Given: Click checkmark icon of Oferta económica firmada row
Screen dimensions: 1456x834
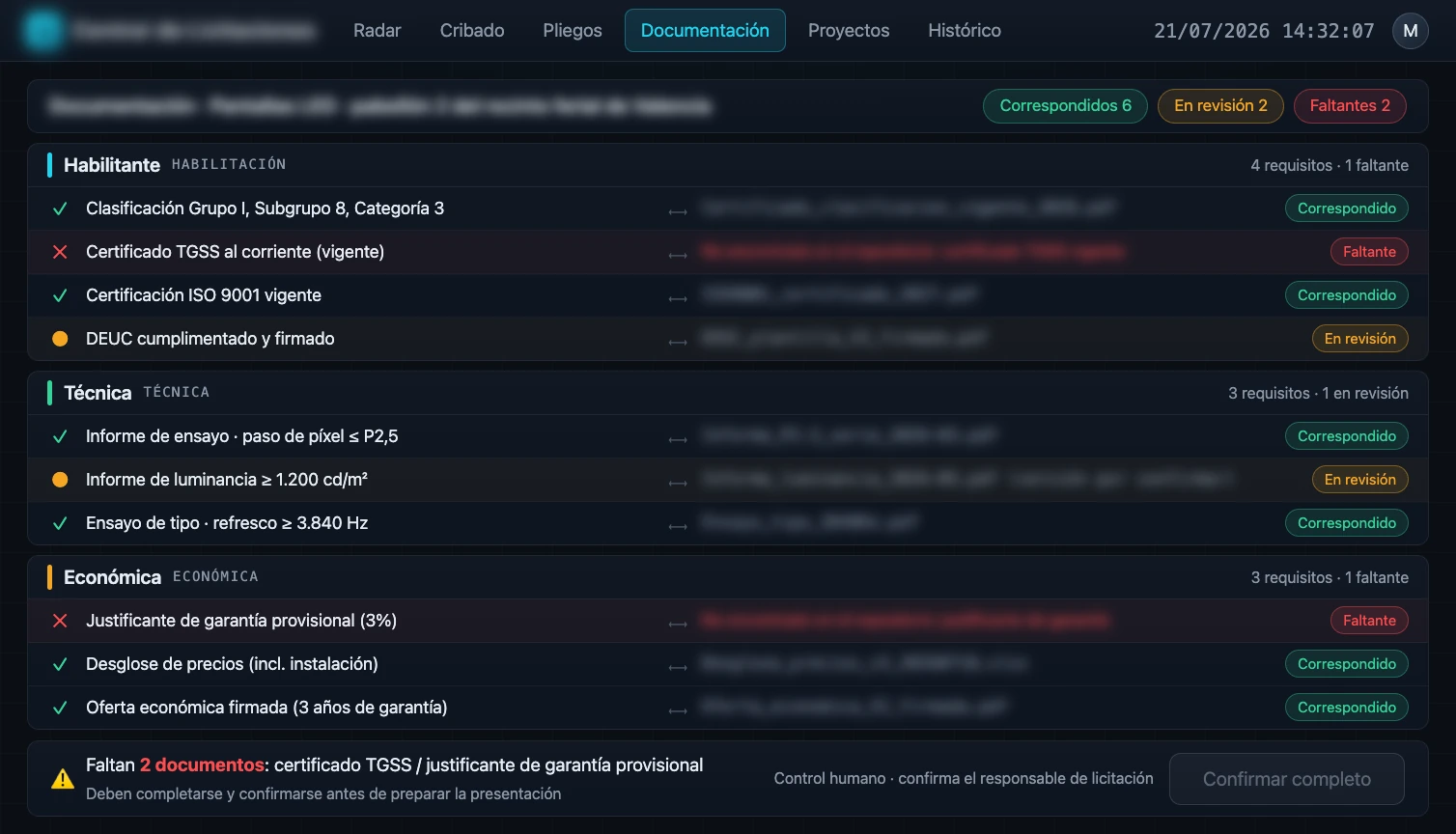Looking at the screenshot, I should click(x=60, y=708).
